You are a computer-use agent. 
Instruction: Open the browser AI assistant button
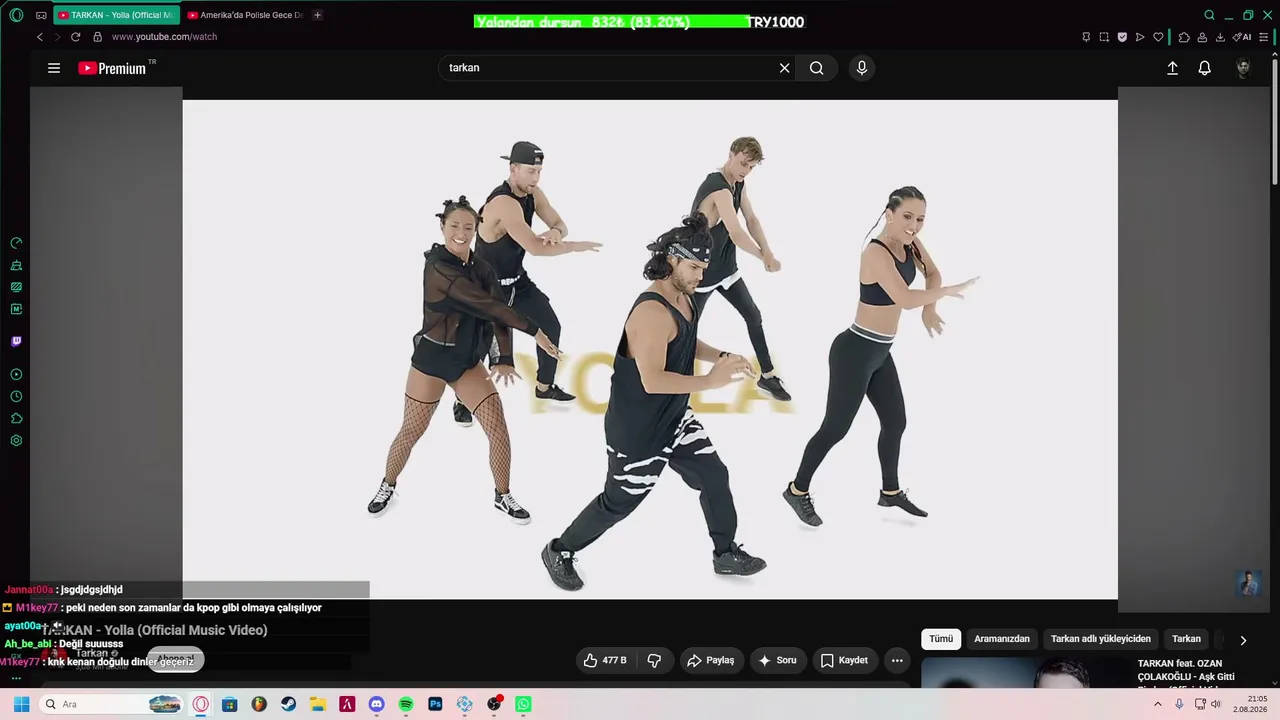coord(1242,37)
